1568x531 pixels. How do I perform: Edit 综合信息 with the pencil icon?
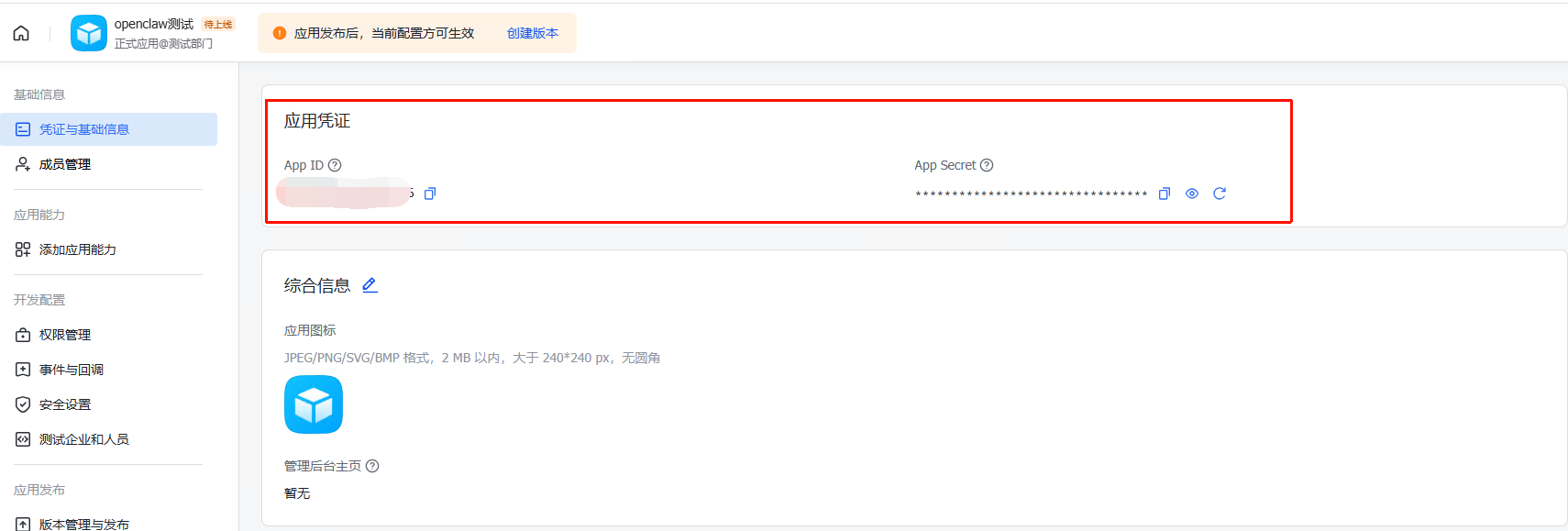click(370, 285)
